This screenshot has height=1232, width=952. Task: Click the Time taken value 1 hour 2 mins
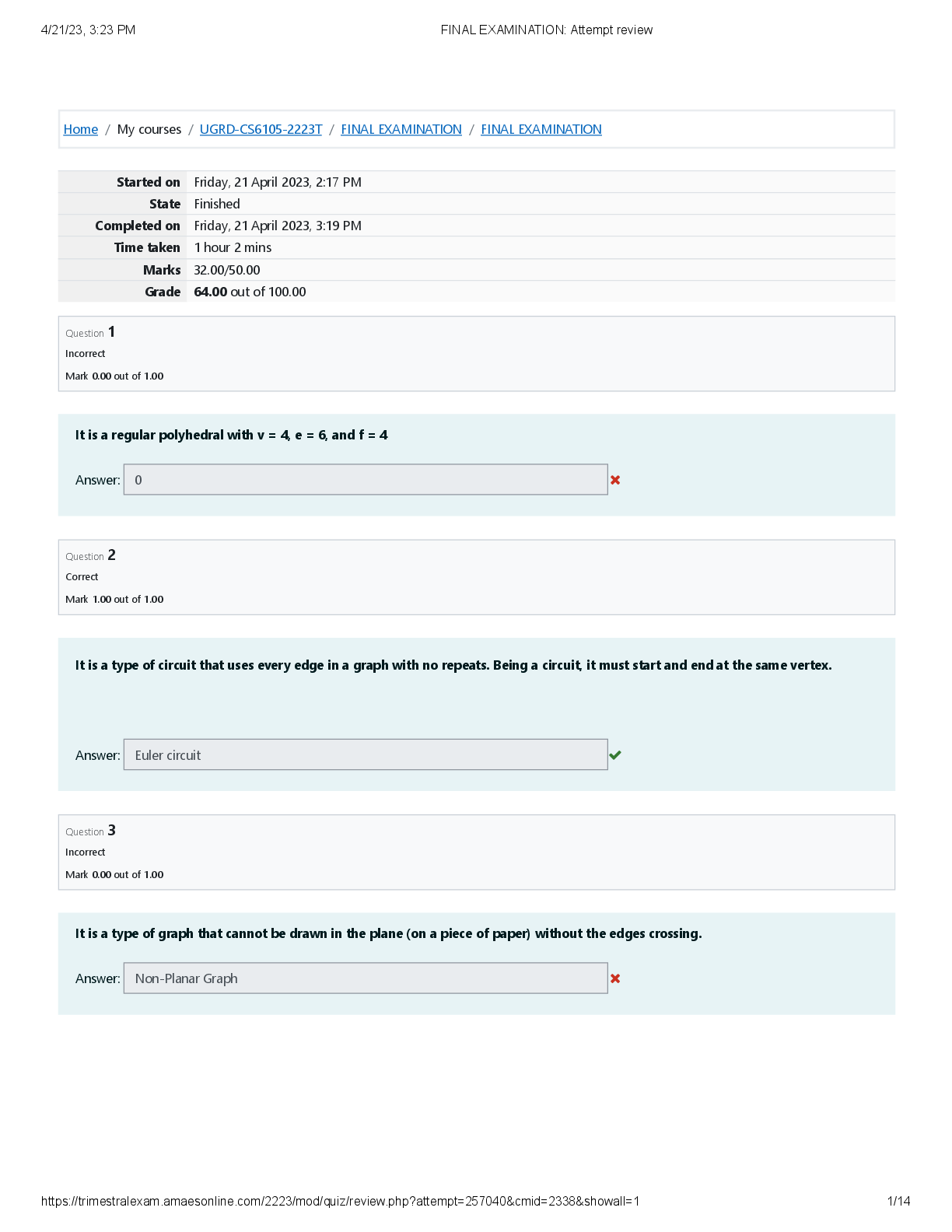click(233, 247)
